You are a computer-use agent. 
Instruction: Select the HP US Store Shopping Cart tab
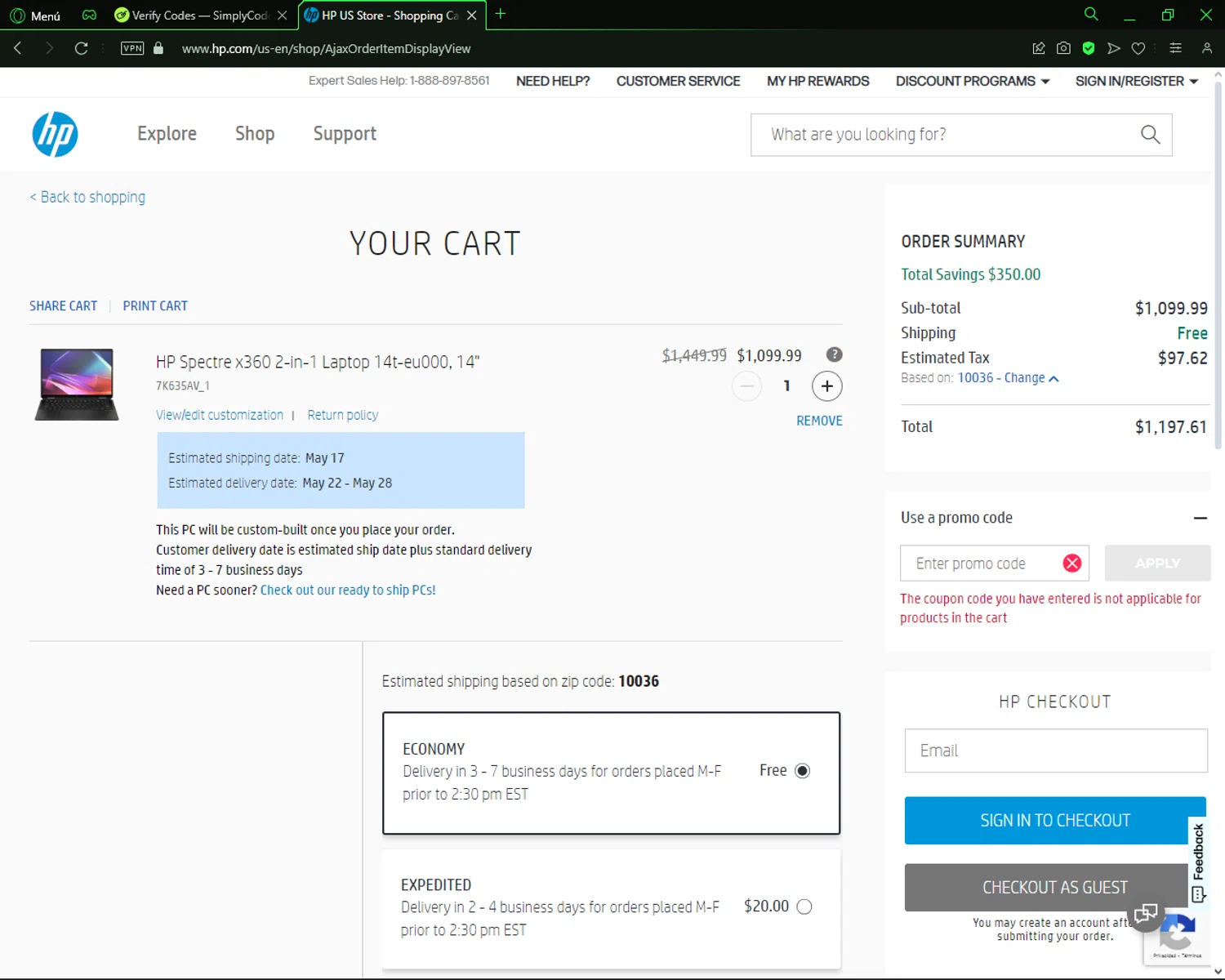[392, 16]
